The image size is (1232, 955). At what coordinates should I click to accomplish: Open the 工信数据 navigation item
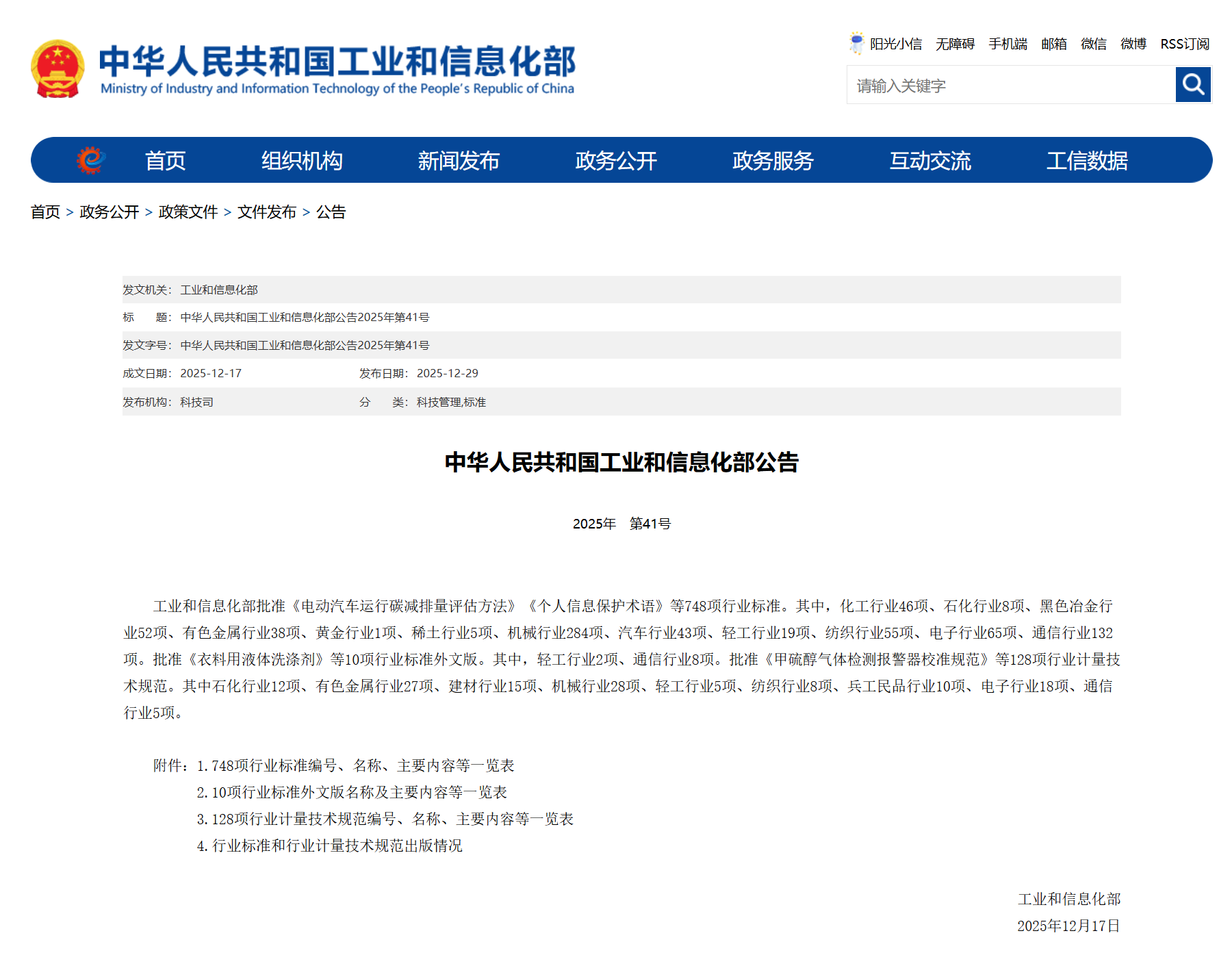coord(1087,161)
